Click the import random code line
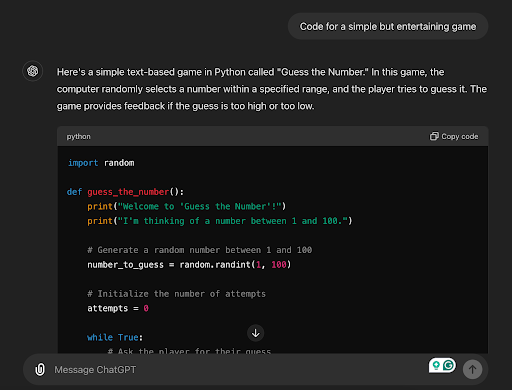Screen dimensions: 512x390 [101, 163]
